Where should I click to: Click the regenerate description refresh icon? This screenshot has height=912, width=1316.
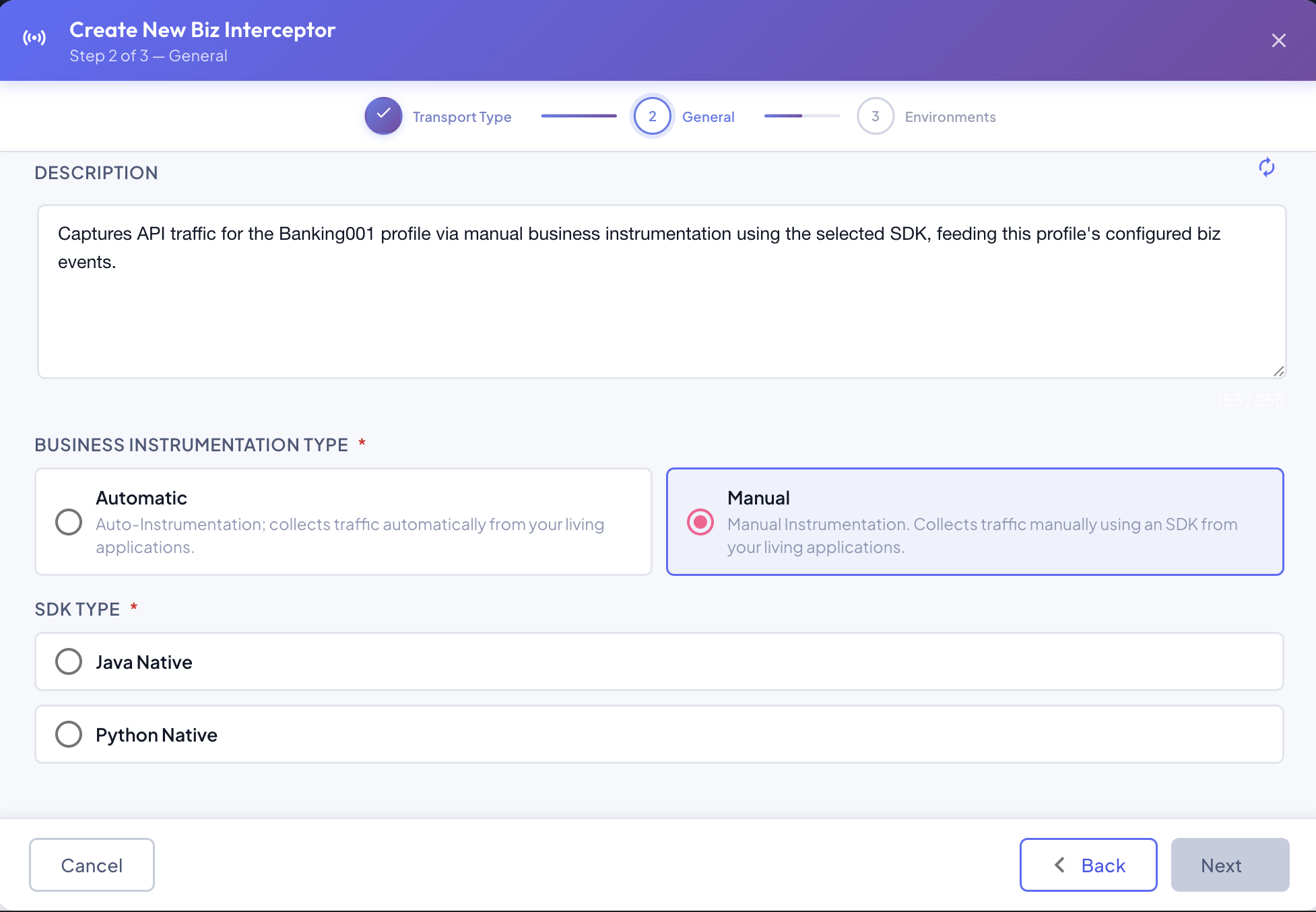1266,168
